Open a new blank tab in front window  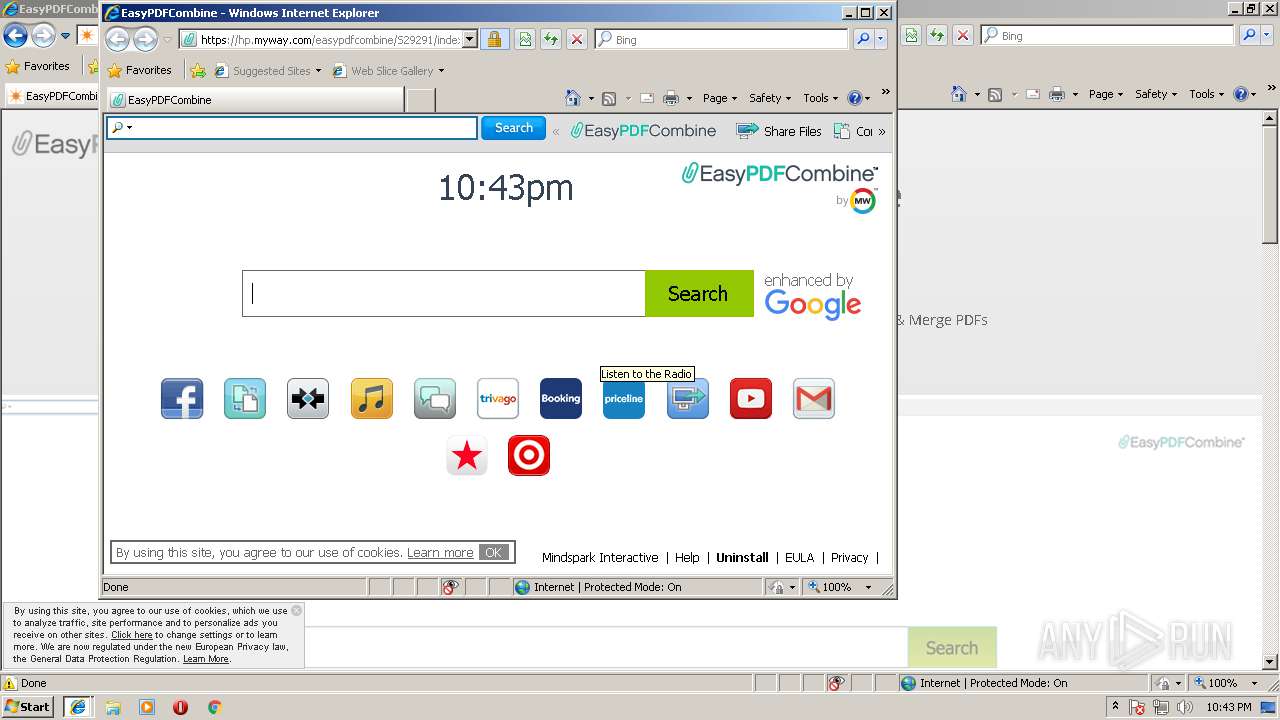coord(421,100)
